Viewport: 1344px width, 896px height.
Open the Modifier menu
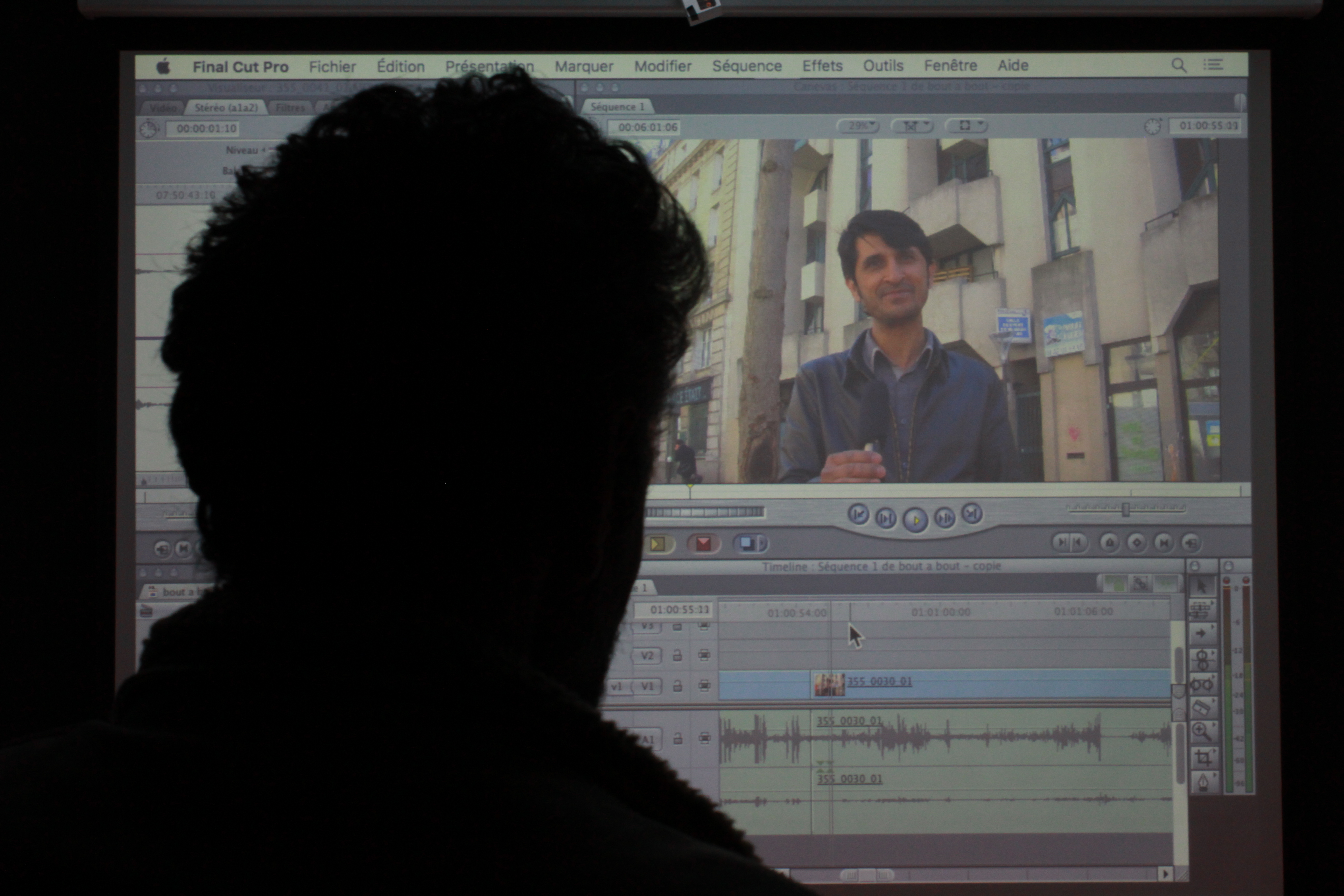pyautogui.click(x=663, y=66)
